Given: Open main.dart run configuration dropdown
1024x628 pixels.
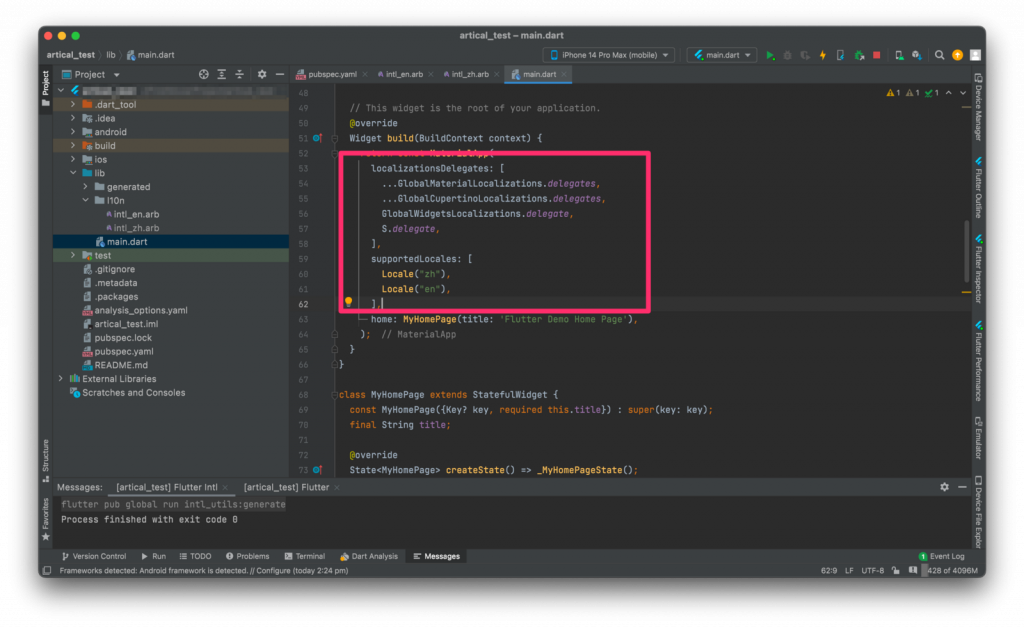Looking at the screenshot, I should coord(722,55).
